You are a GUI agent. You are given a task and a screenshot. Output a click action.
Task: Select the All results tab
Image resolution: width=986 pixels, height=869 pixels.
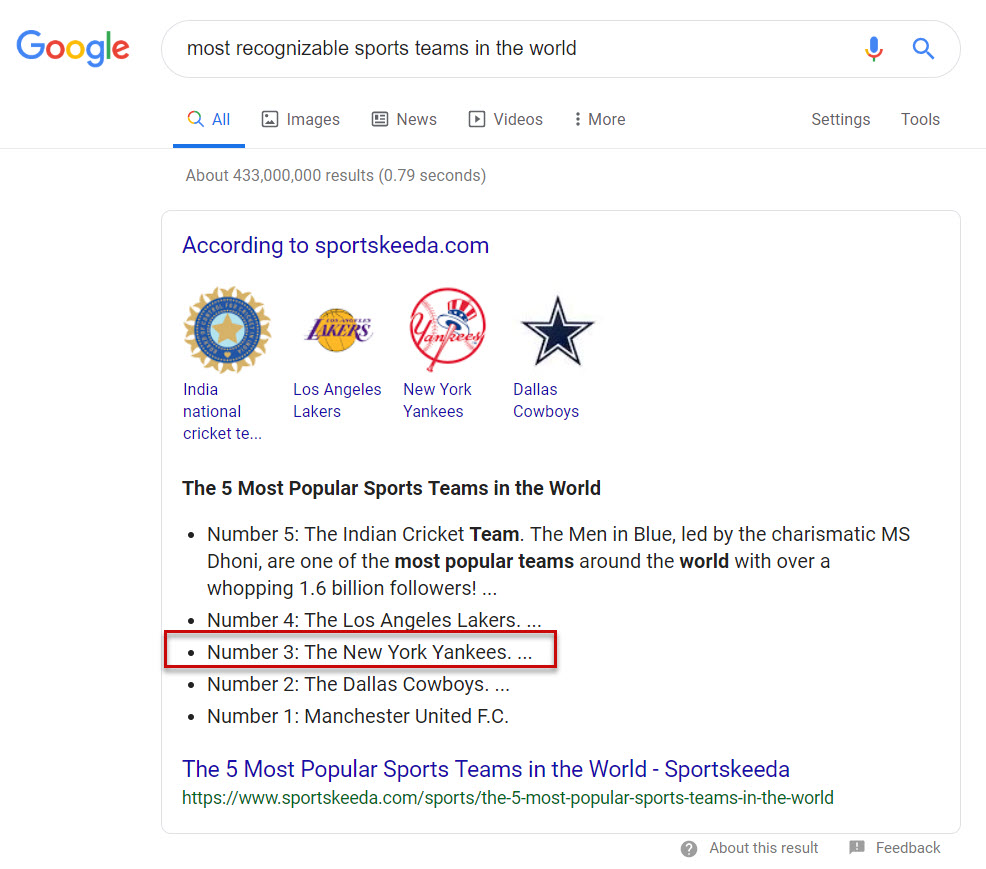pos(209,119)
